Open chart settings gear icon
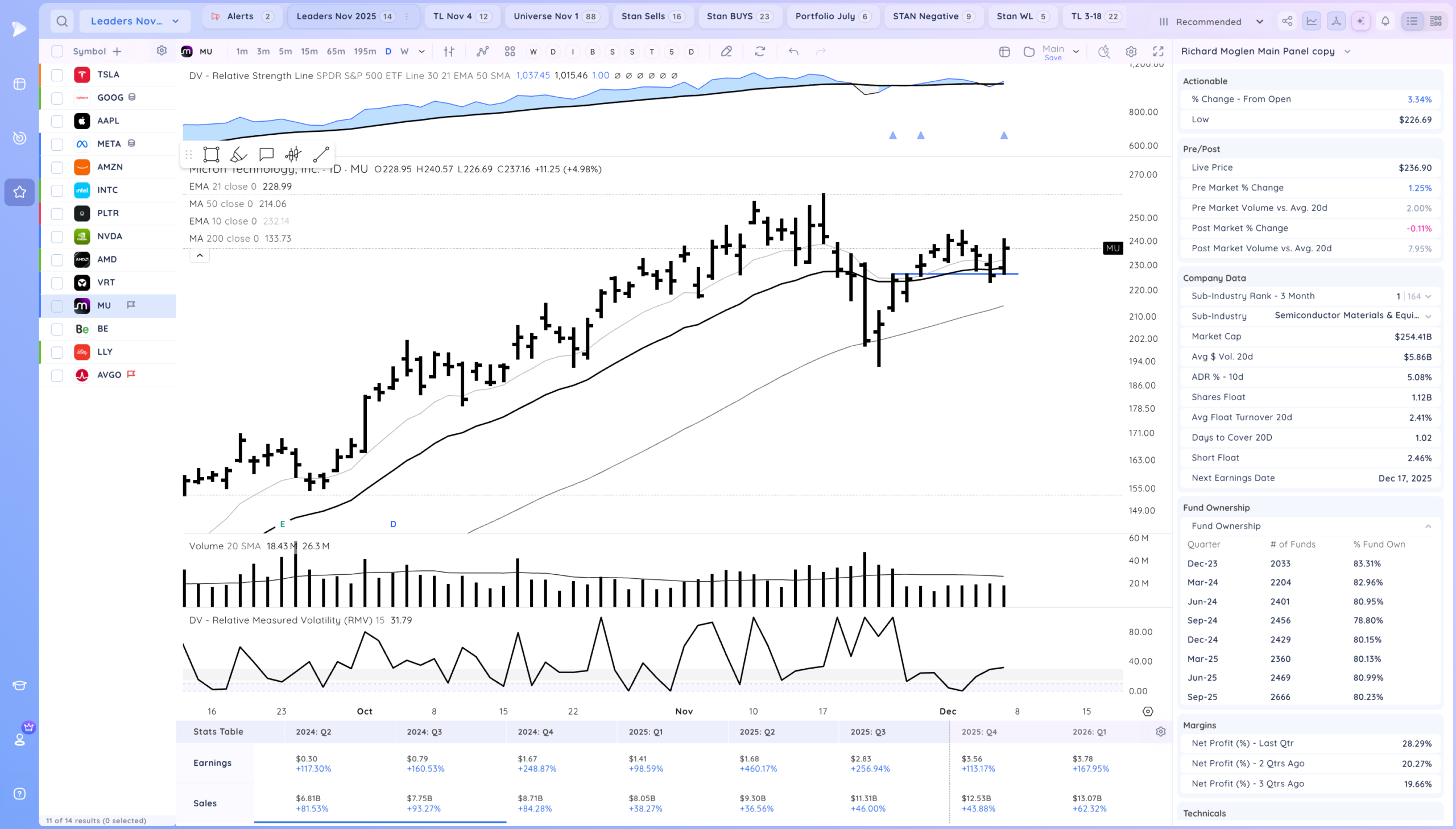The image size is (1456, 829). pyautogui.click(x=1131, y=51)
